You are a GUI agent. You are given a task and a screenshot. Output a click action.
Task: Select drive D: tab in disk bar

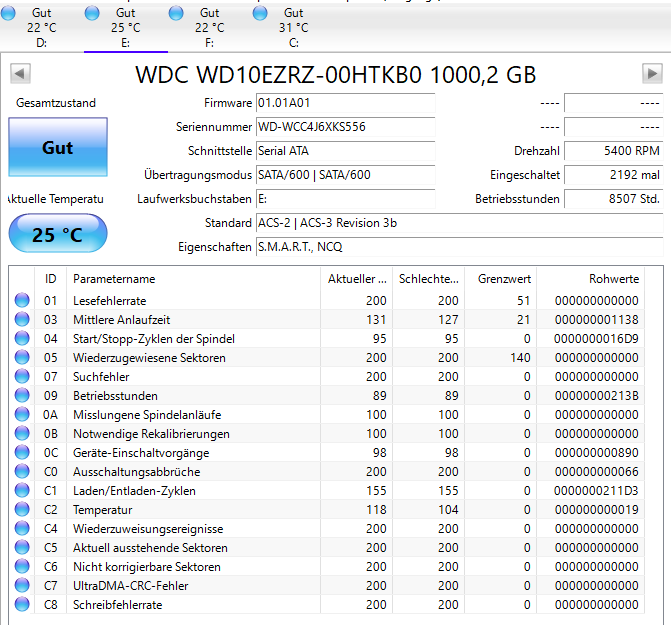(x=42, y=28)
